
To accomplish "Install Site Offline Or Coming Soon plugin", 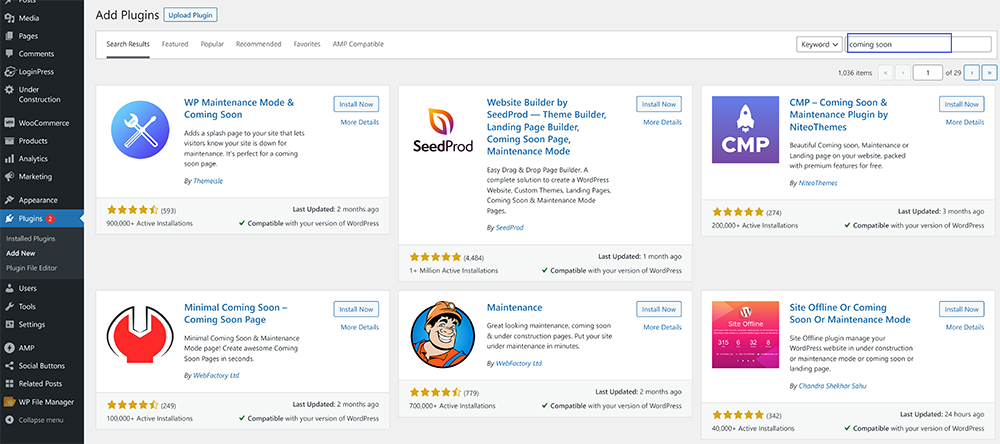I will (x=962, y=309).
